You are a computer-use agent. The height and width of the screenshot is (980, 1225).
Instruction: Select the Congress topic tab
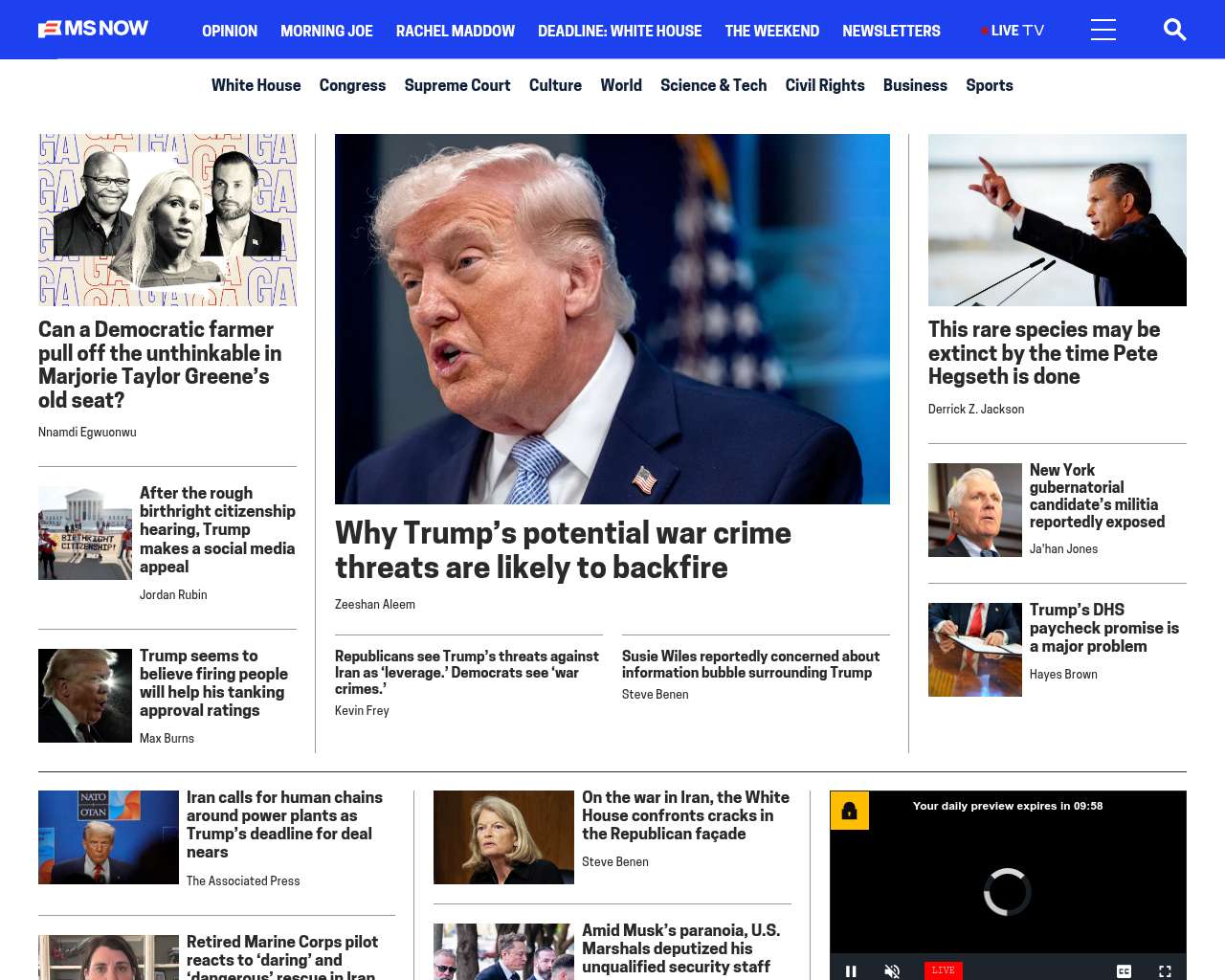point(352,85)
